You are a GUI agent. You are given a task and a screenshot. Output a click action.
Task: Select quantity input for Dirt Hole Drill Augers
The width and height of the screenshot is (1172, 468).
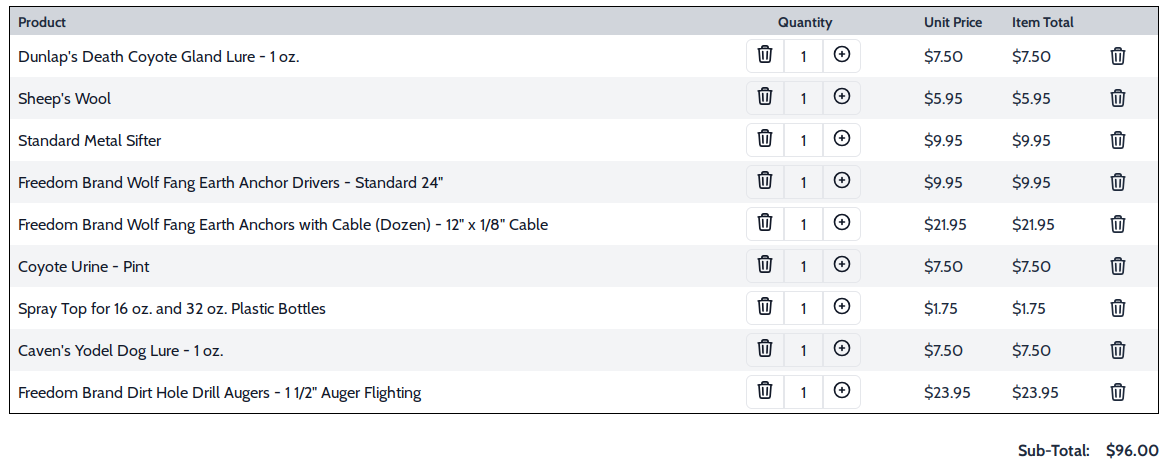(804, 392)
